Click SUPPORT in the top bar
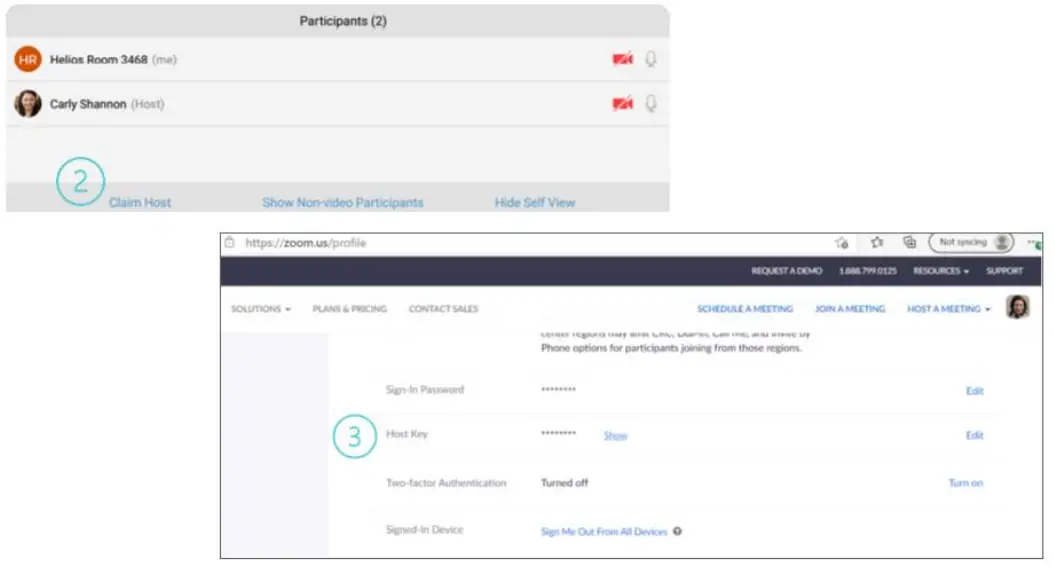Screen dimensions: 1055x572 click(1005, 271)
